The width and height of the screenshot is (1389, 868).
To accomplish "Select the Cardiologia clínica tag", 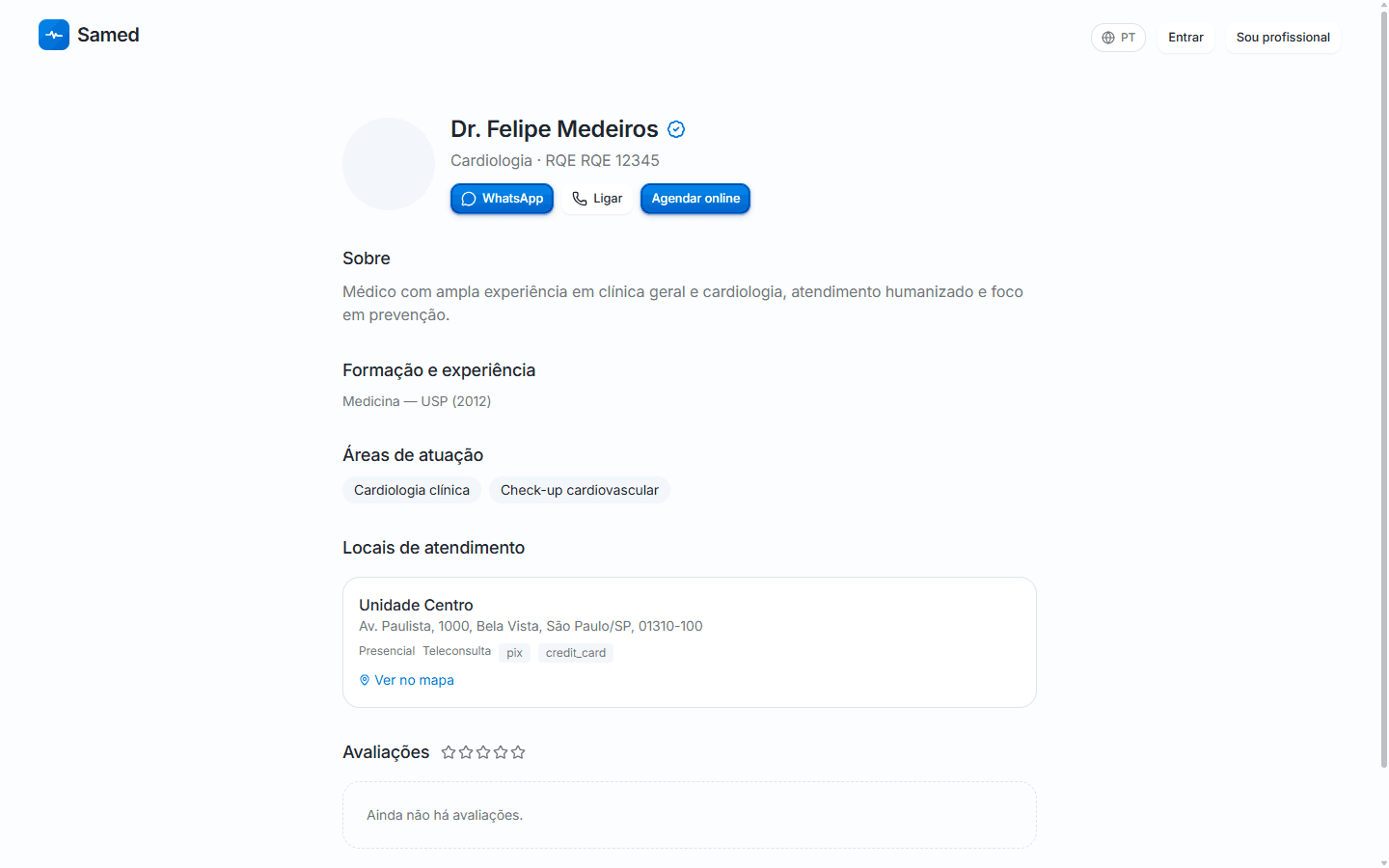I will coord(412,490).
